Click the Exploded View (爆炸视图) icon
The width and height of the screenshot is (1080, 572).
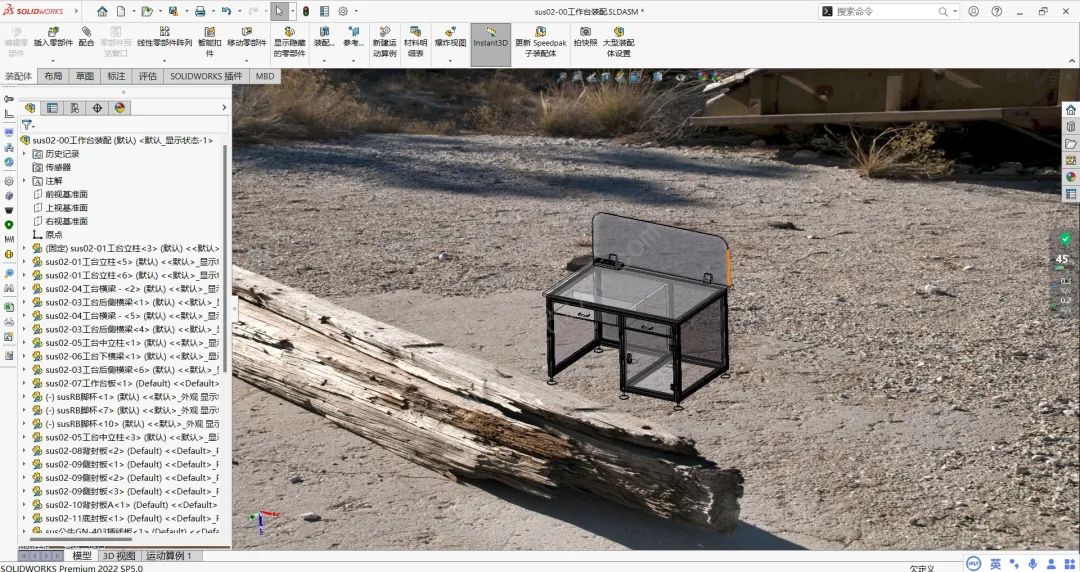tap(449, 32)
